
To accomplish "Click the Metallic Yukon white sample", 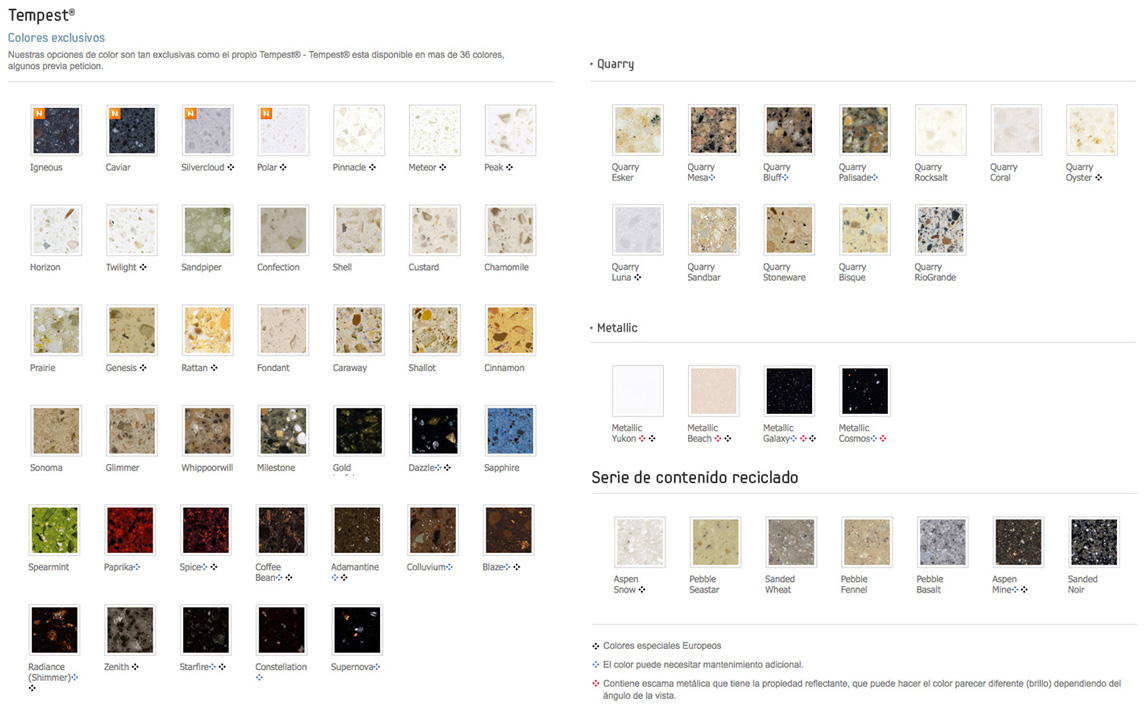I will [638, 391].
